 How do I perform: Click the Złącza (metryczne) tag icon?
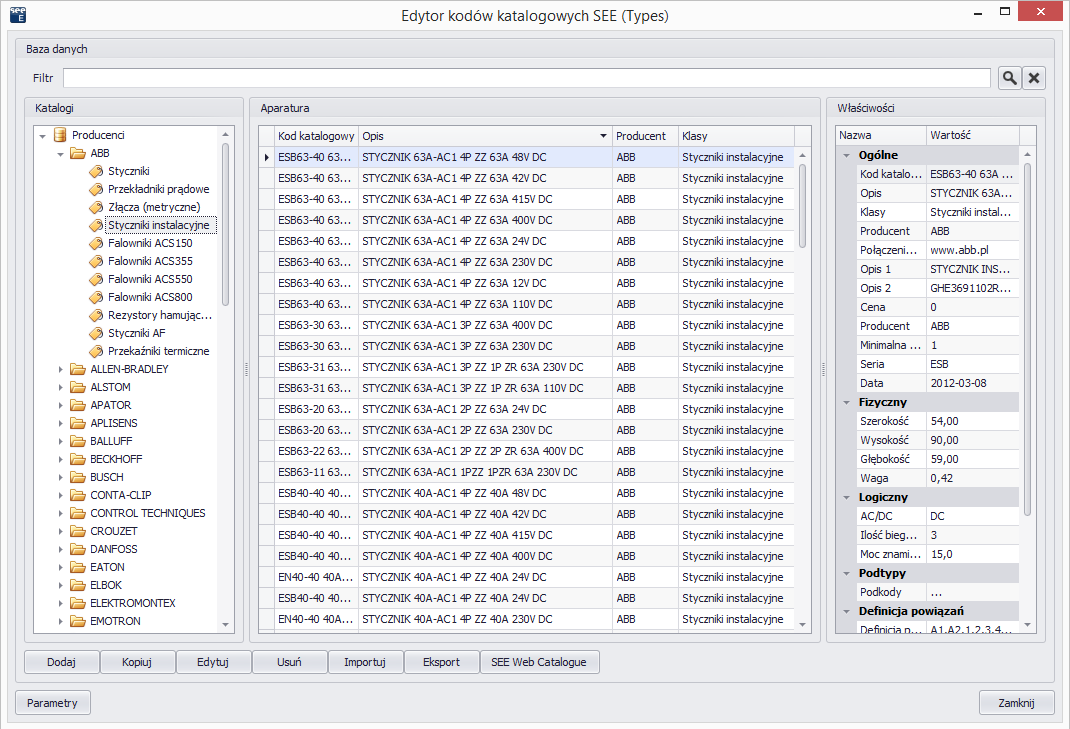pyautogui.click(x=96, y=207)
